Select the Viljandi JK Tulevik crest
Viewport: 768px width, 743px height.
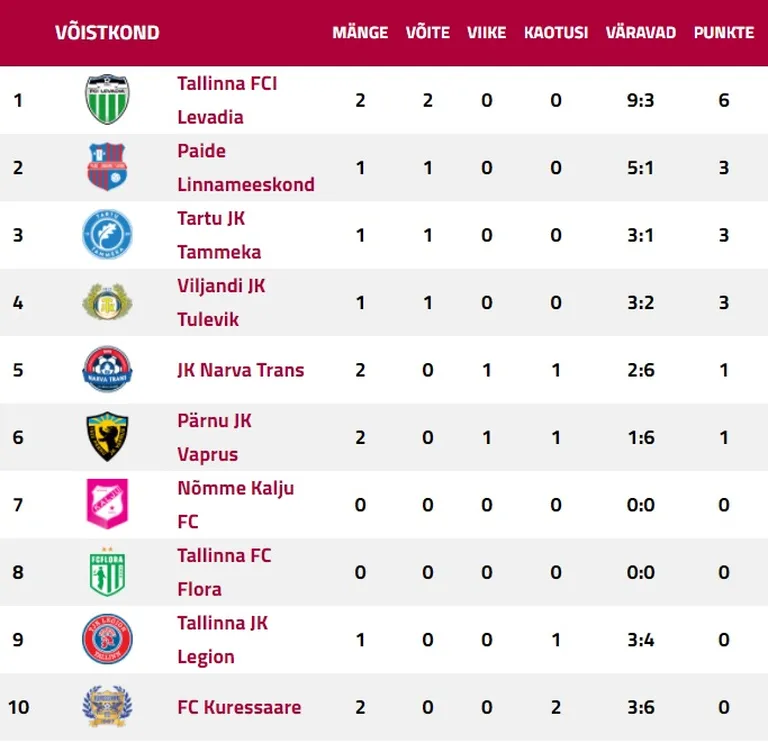(107, 302)
